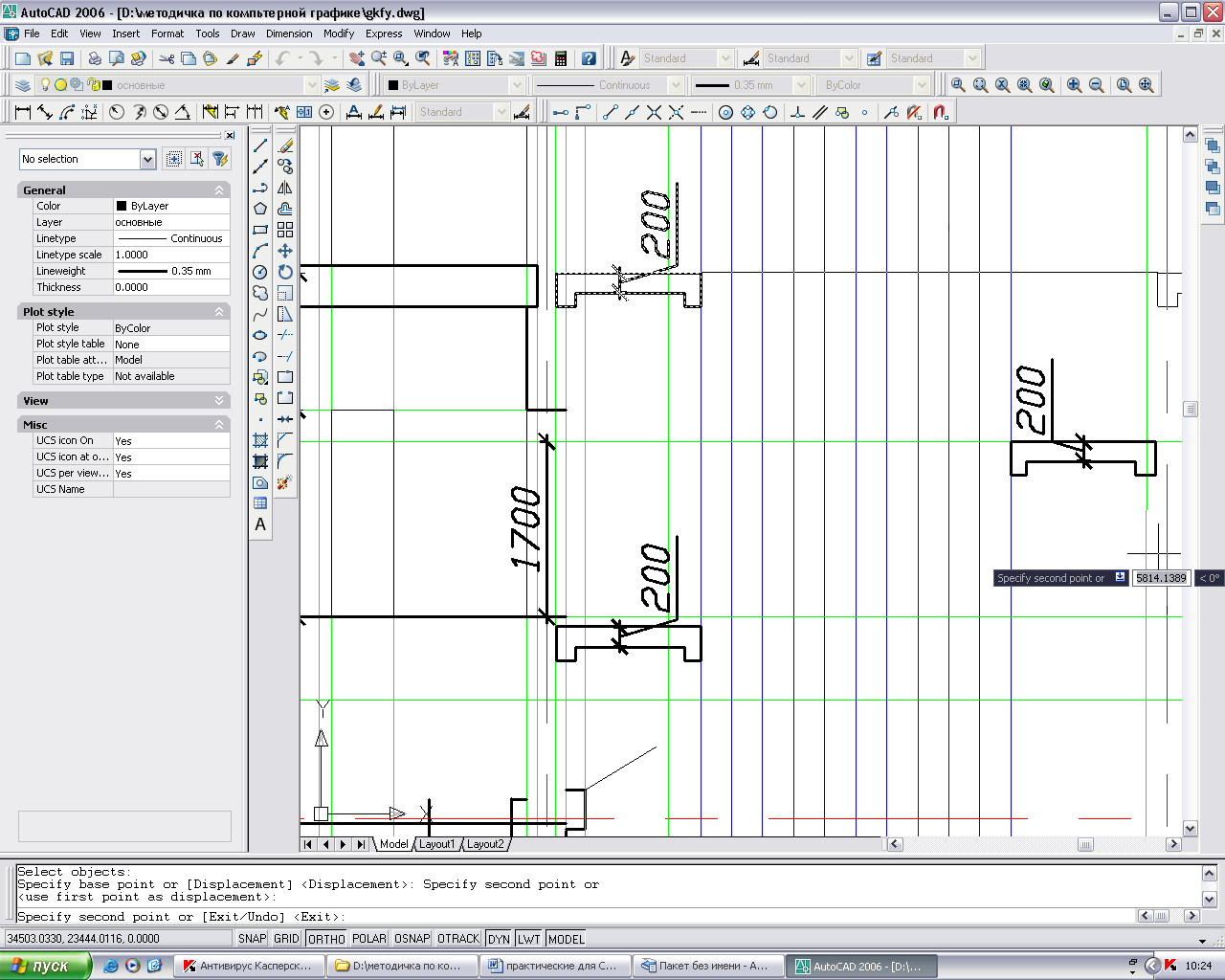This screenshot has height=980, width=1225.
Task: Open the ByLayer color control dropdown
Action: pos(517,85)
